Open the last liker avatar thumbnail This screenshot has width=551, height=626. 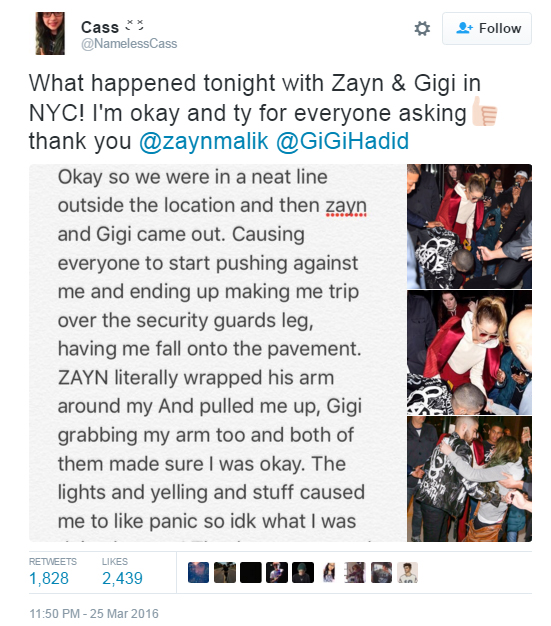[408, 573]
